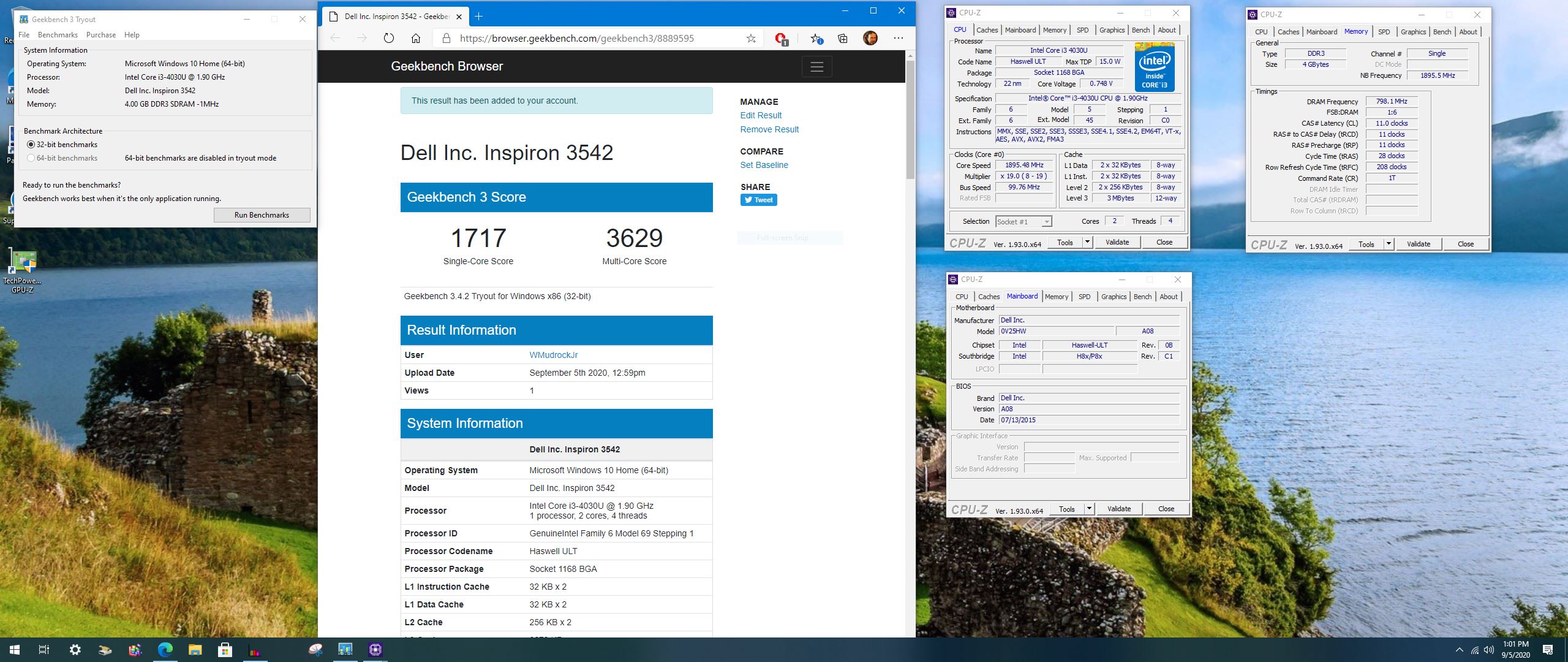Open Tools dropdown arrow in CPU tab window
1568x662 pixels.
coord(1087,242)
